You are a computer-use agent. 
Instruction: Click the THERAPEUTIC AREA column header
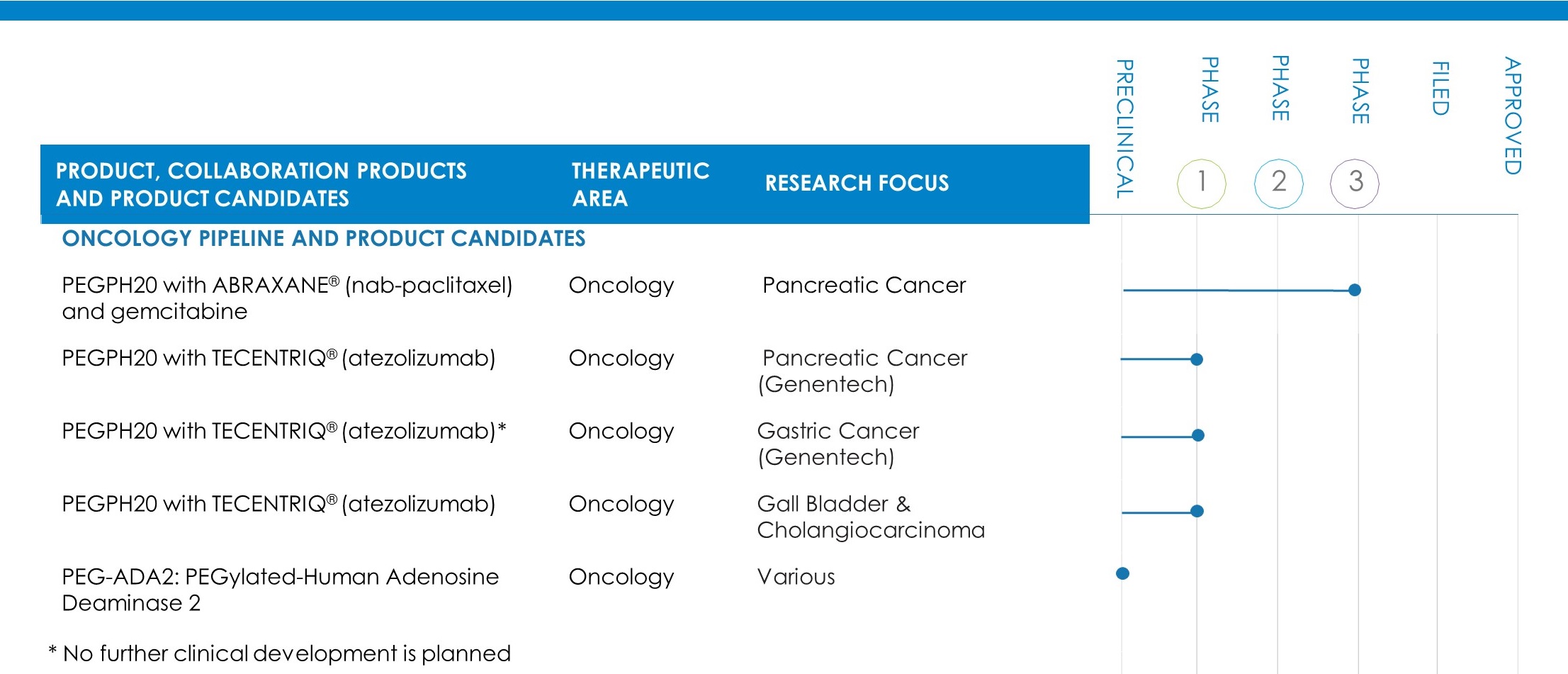click(641, 184)
